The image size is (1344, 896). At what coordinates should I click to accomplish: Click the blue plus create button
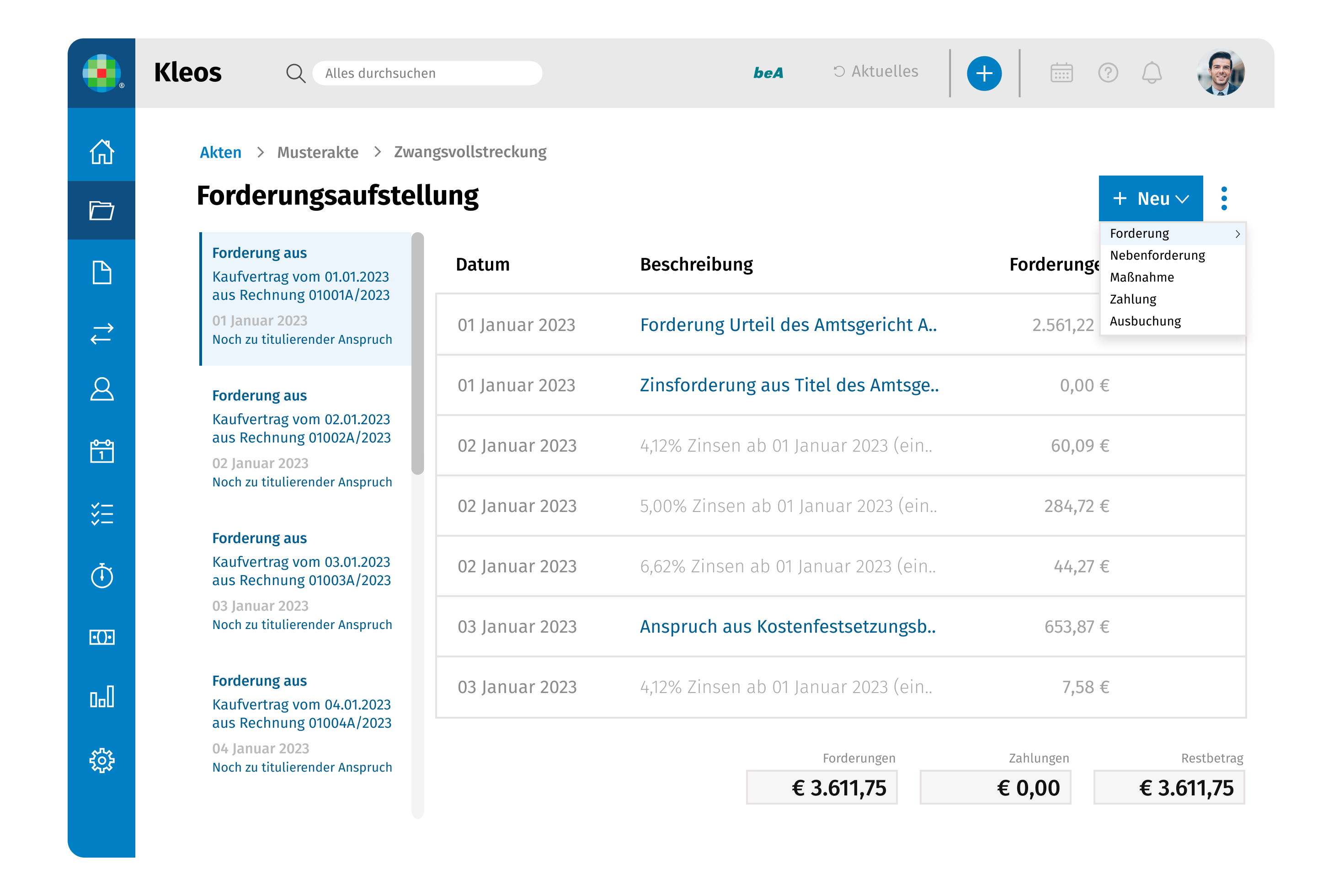(x=984, y=73)
